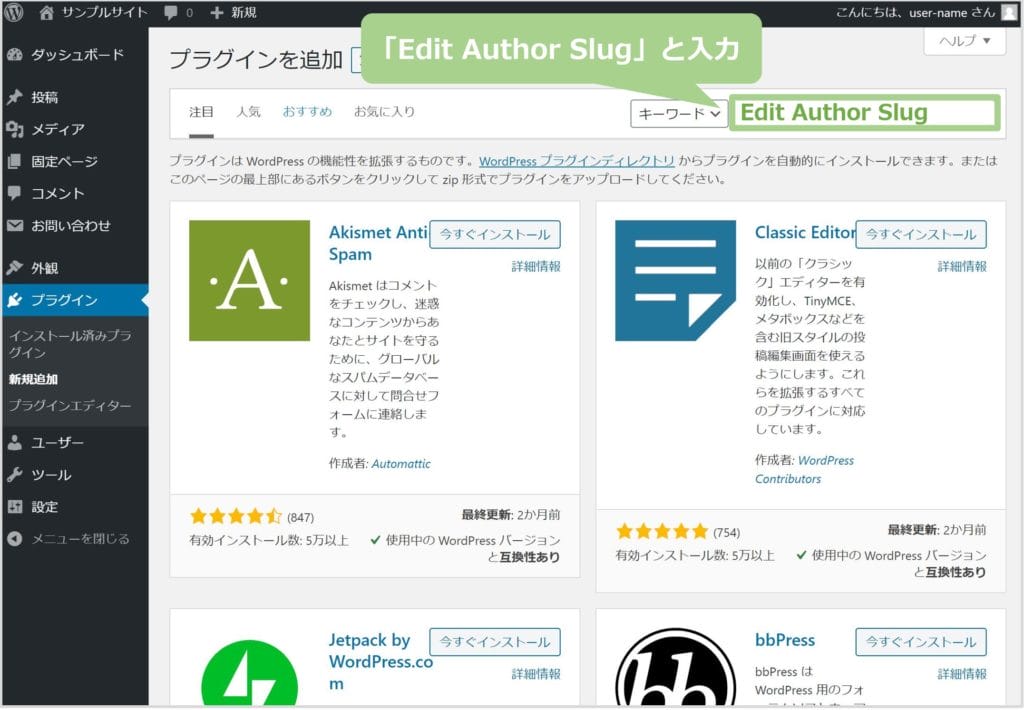Select the おすすめ tab
The width and height of the screenshot is (1024, 710).
(x=307, y=112)
